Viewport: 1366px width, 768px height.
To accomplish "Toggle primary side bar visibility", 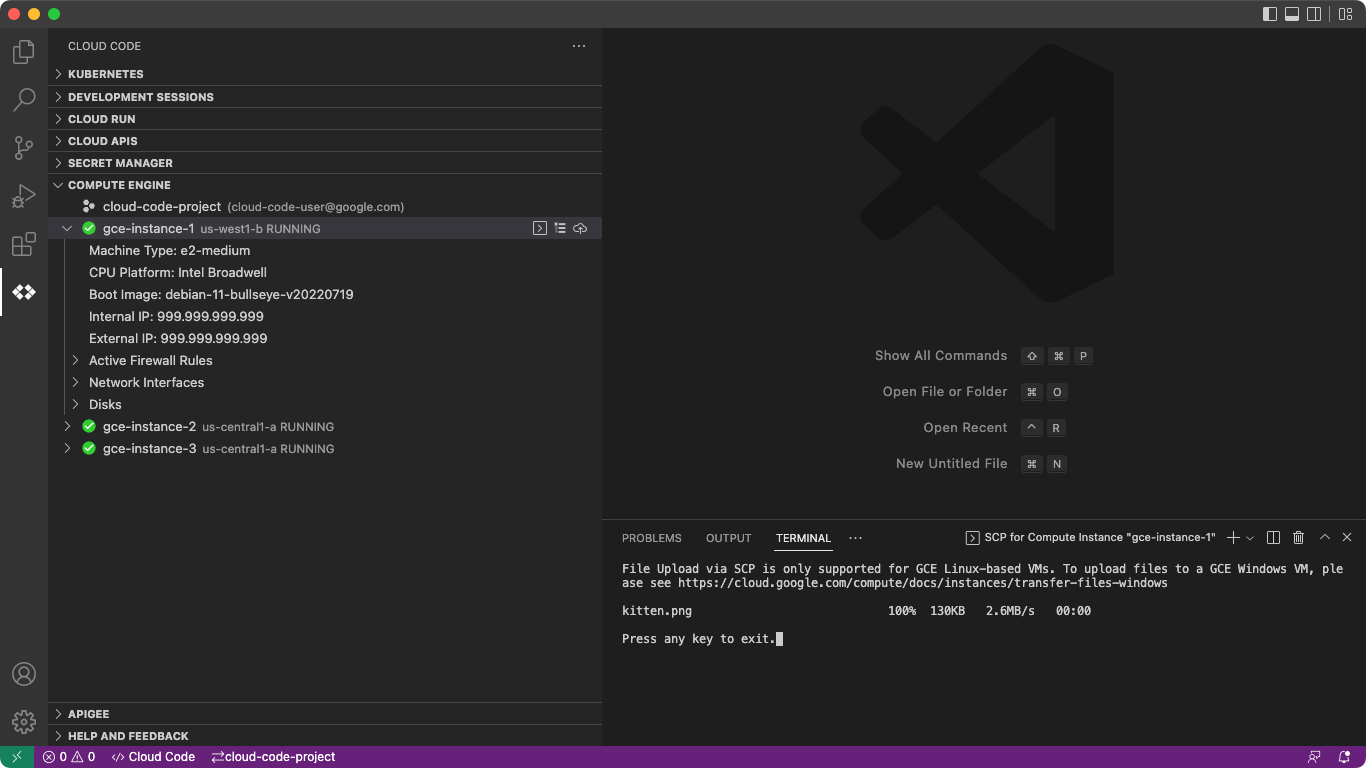I will (x=1270, y=14).
